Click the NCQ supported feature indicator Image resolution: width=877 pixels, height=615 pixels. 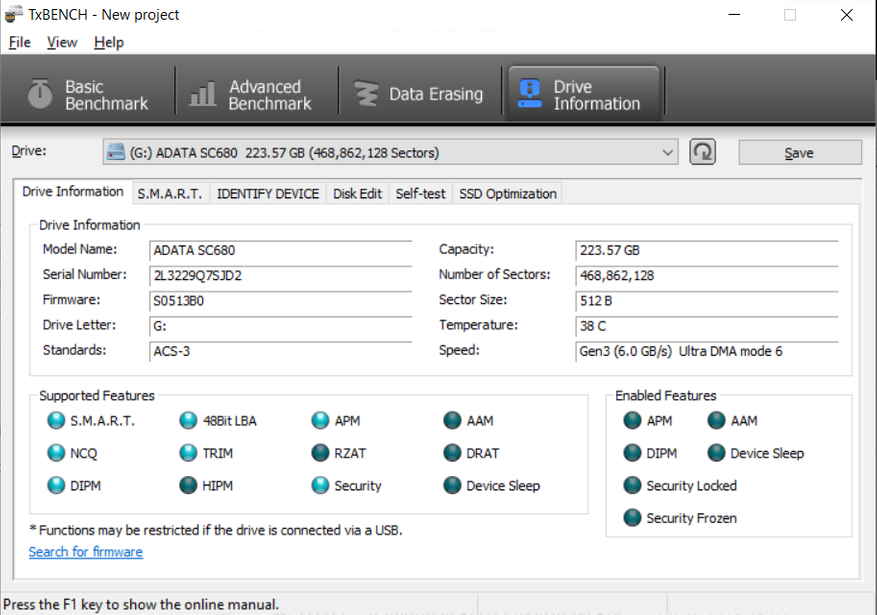pos(56,453)
